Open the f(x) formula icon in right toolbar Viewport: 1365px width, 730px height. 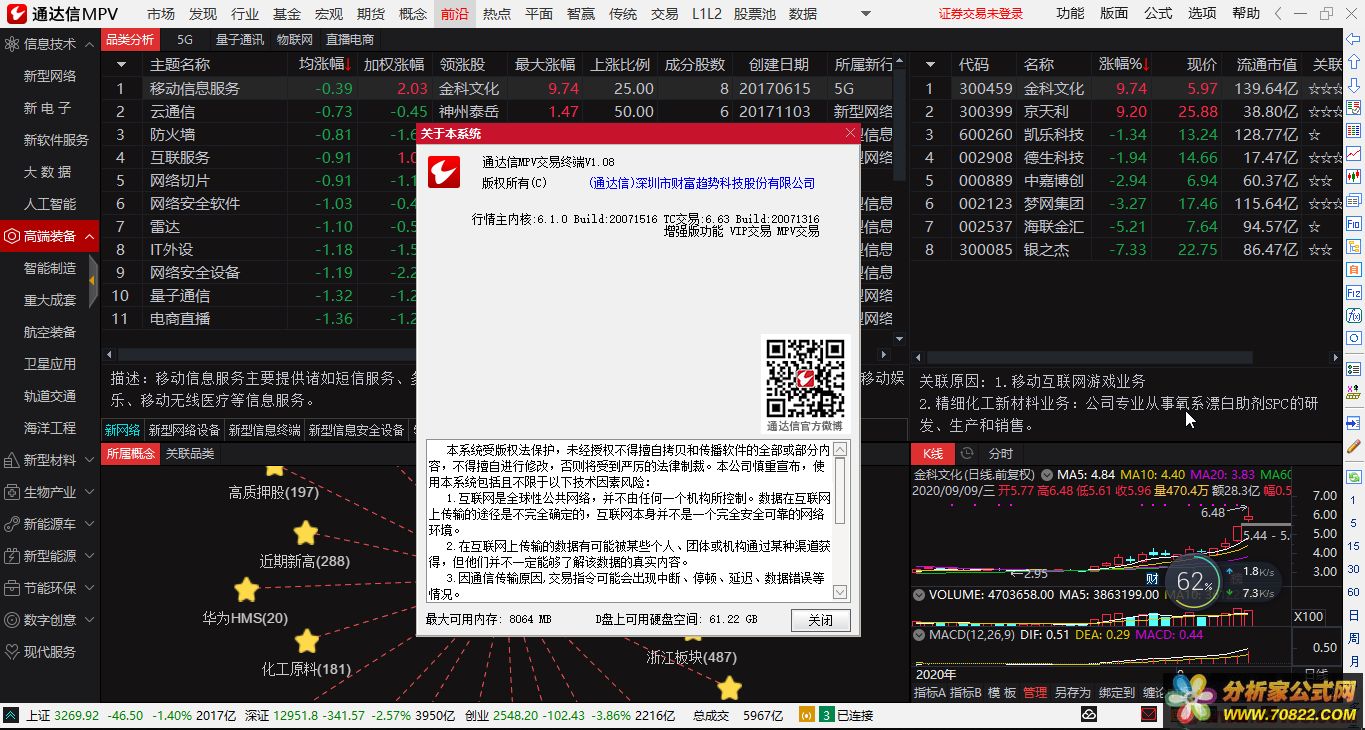1354,316
